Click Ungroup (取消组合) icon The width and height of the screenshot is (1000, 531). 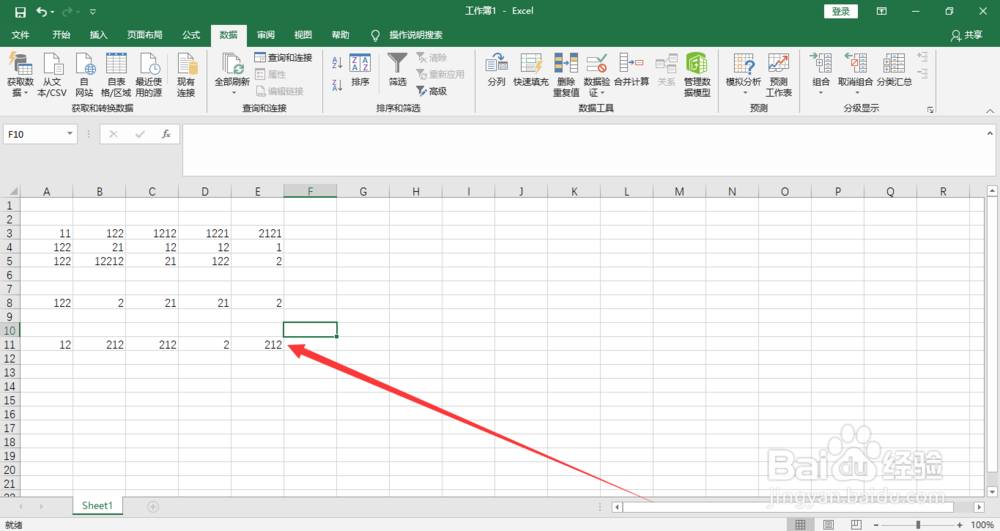point(855,64)
